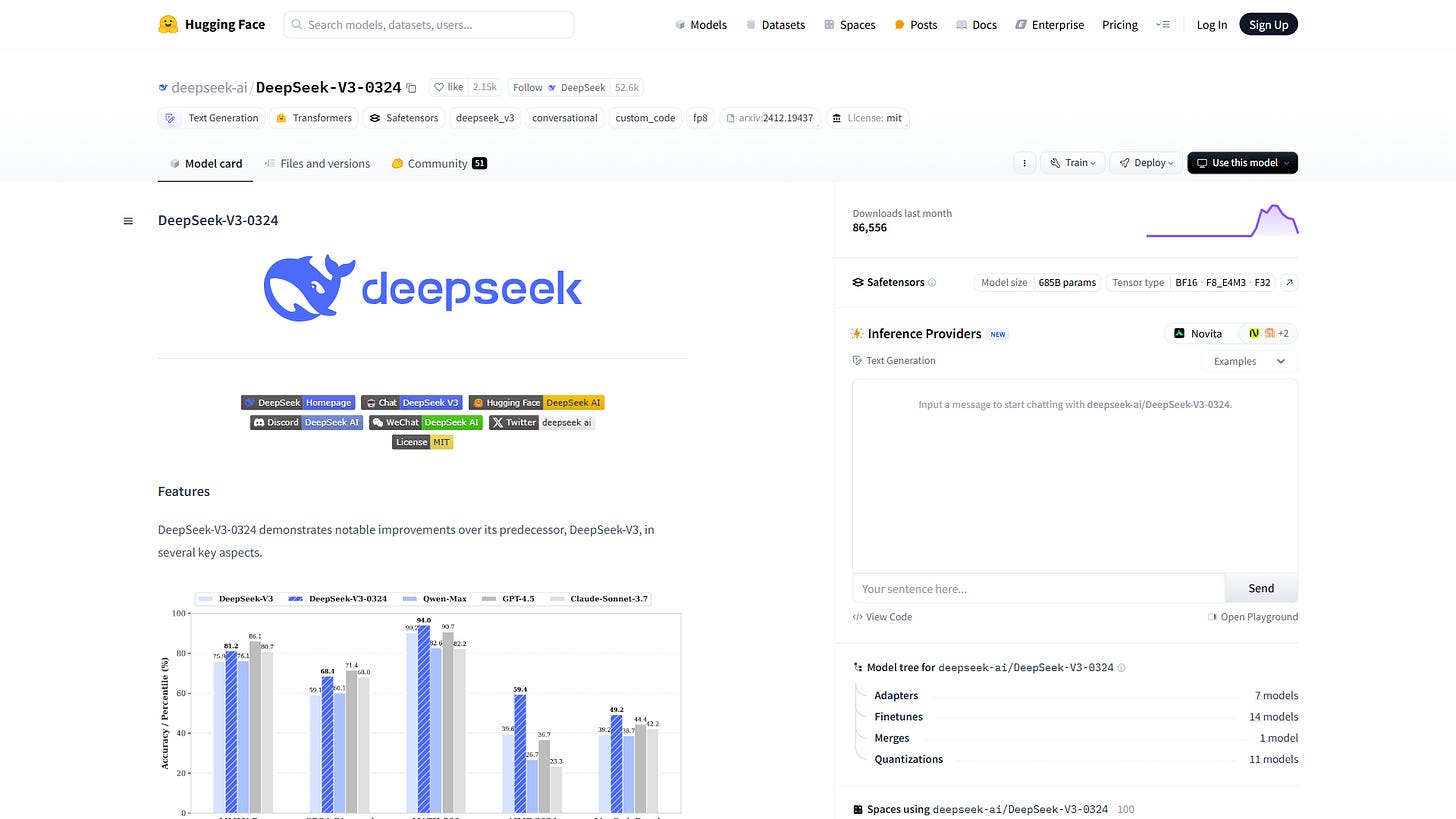Image resolution: width=1456 pixels, height=819 pixels.
Task: Click the '685B params' model size value
Action: click(x=1067, y=283)
